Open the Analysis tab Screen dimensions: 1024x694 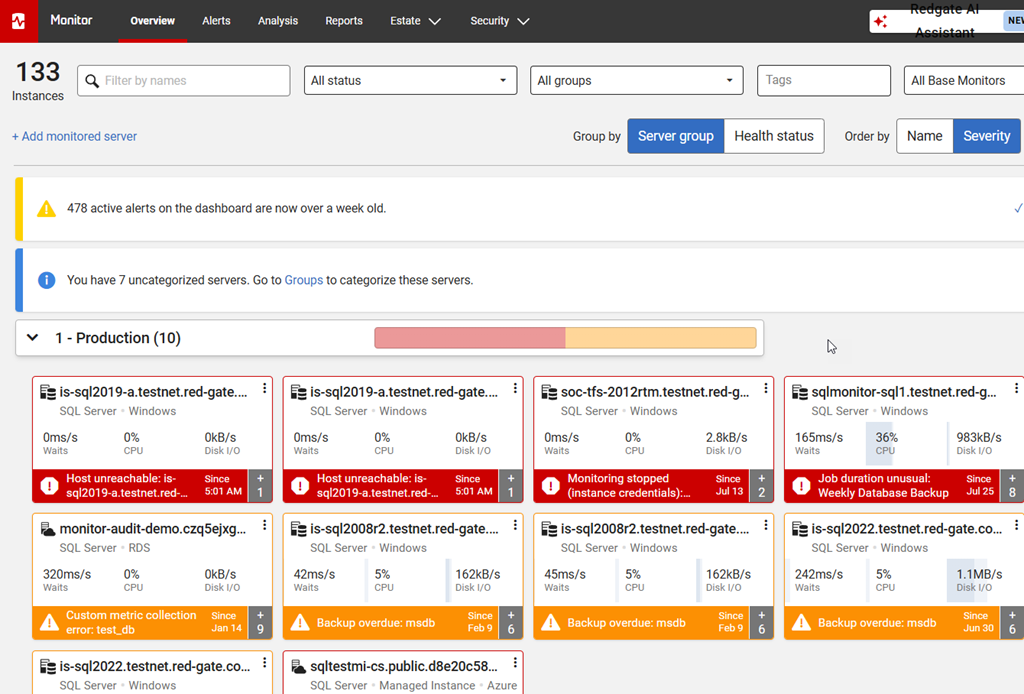(x=278, y=21)
